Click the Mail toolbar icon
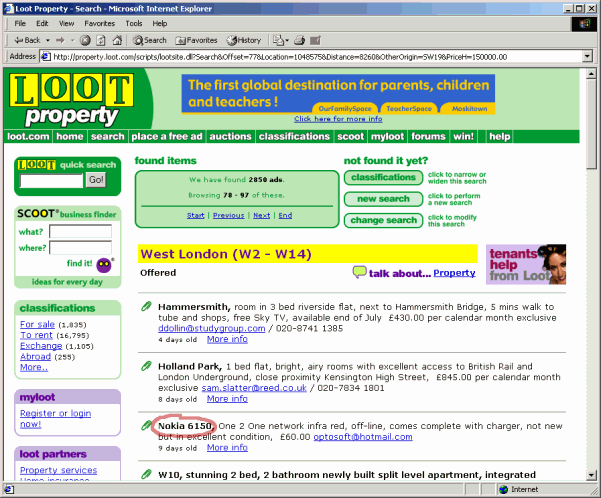Screen dimensions: 601x498 coord(281,40)
